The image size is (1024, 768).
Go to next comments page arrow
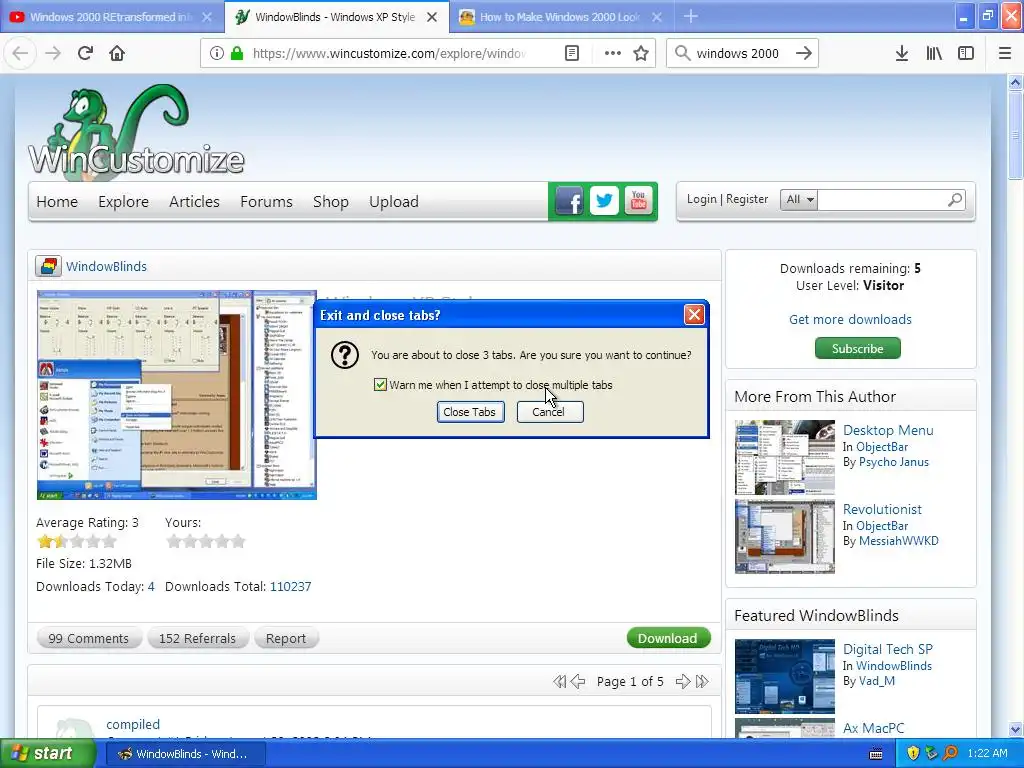pos(682,682)
